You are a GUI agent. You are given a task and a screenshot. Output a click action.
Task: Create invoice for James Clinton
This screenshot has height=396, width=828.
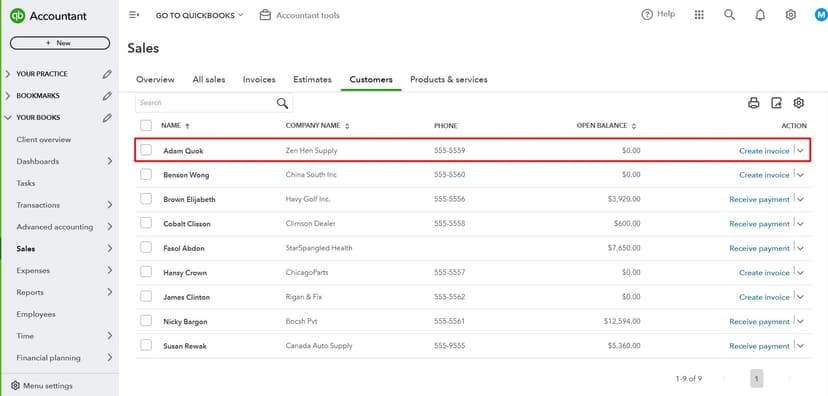(764, 297)
